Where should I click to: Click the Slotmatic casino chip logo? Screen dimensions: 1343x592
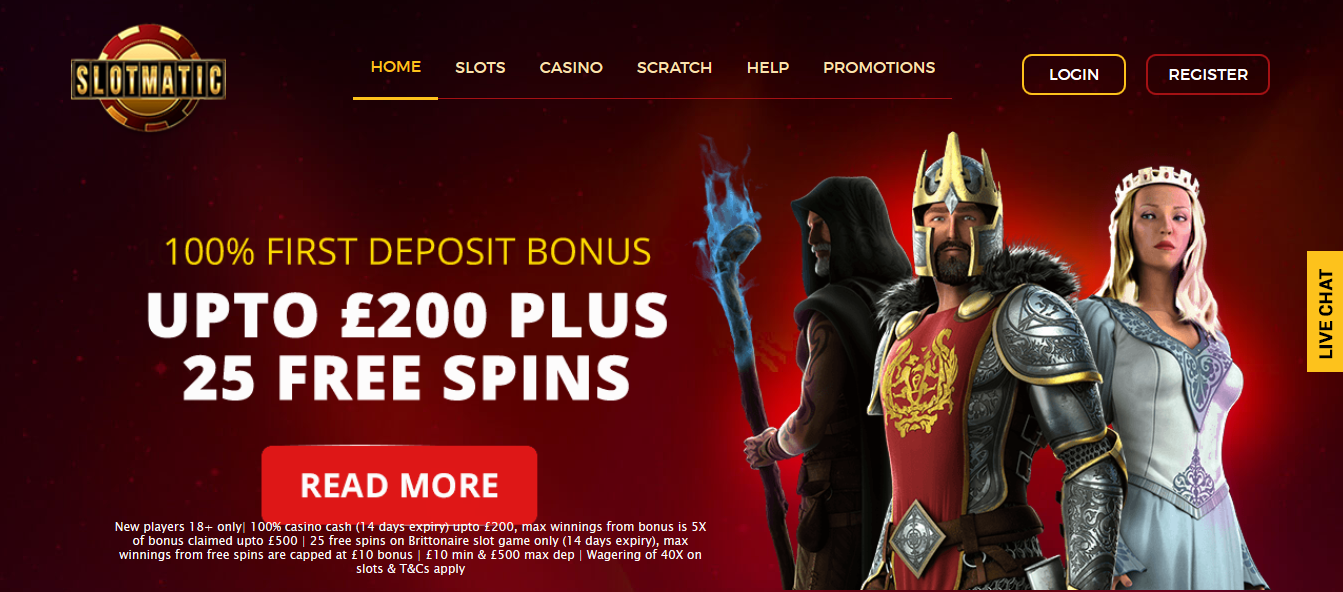point(149,77)
